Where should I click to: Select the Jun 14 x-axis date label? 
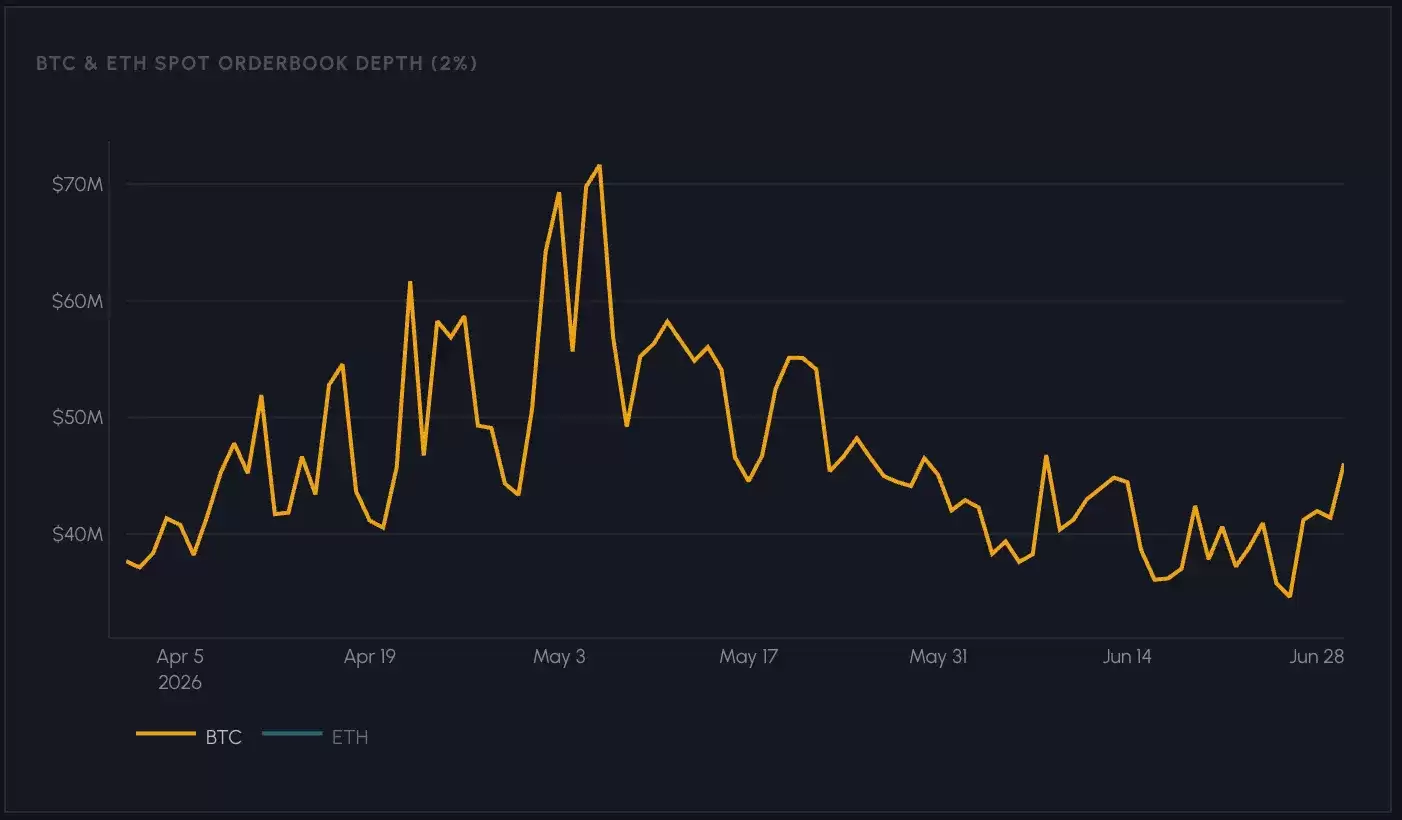(x=1127, y=657)
